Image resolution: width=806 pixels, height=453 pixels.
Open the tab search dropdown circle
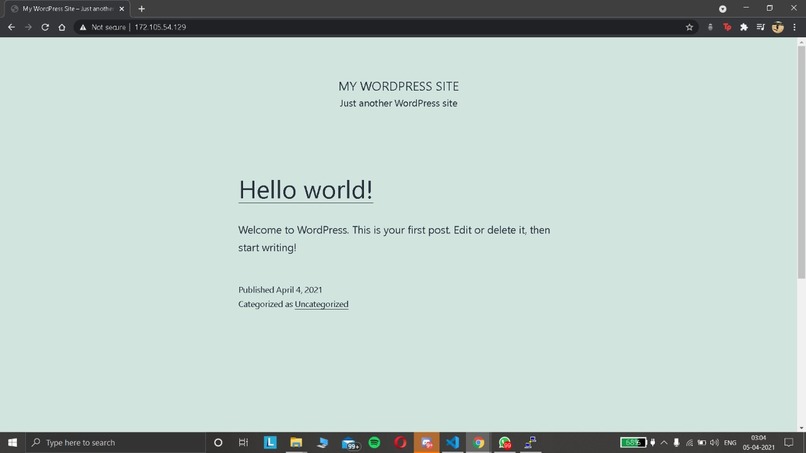(x=723, y=9)
